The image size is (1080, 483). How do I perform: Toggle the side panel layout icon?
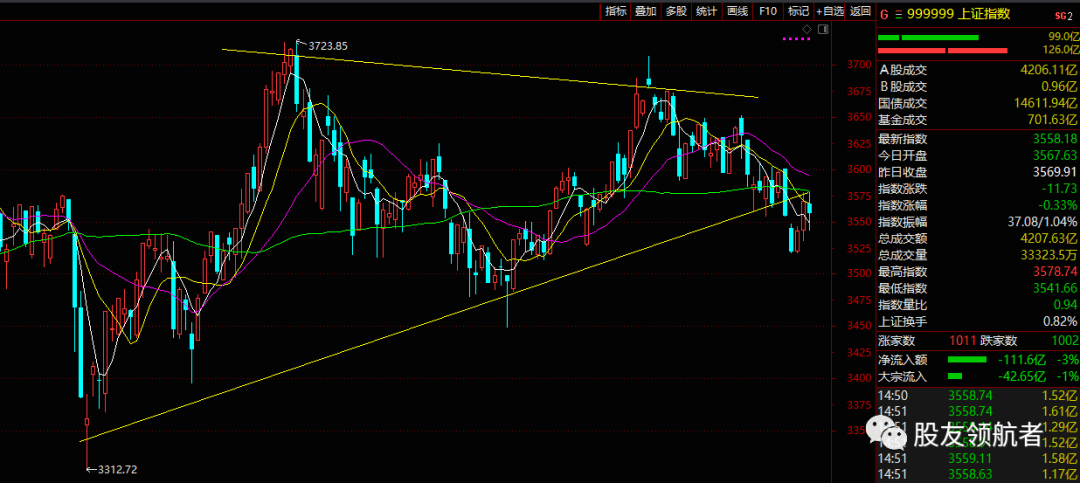click(x=822, y=31)
